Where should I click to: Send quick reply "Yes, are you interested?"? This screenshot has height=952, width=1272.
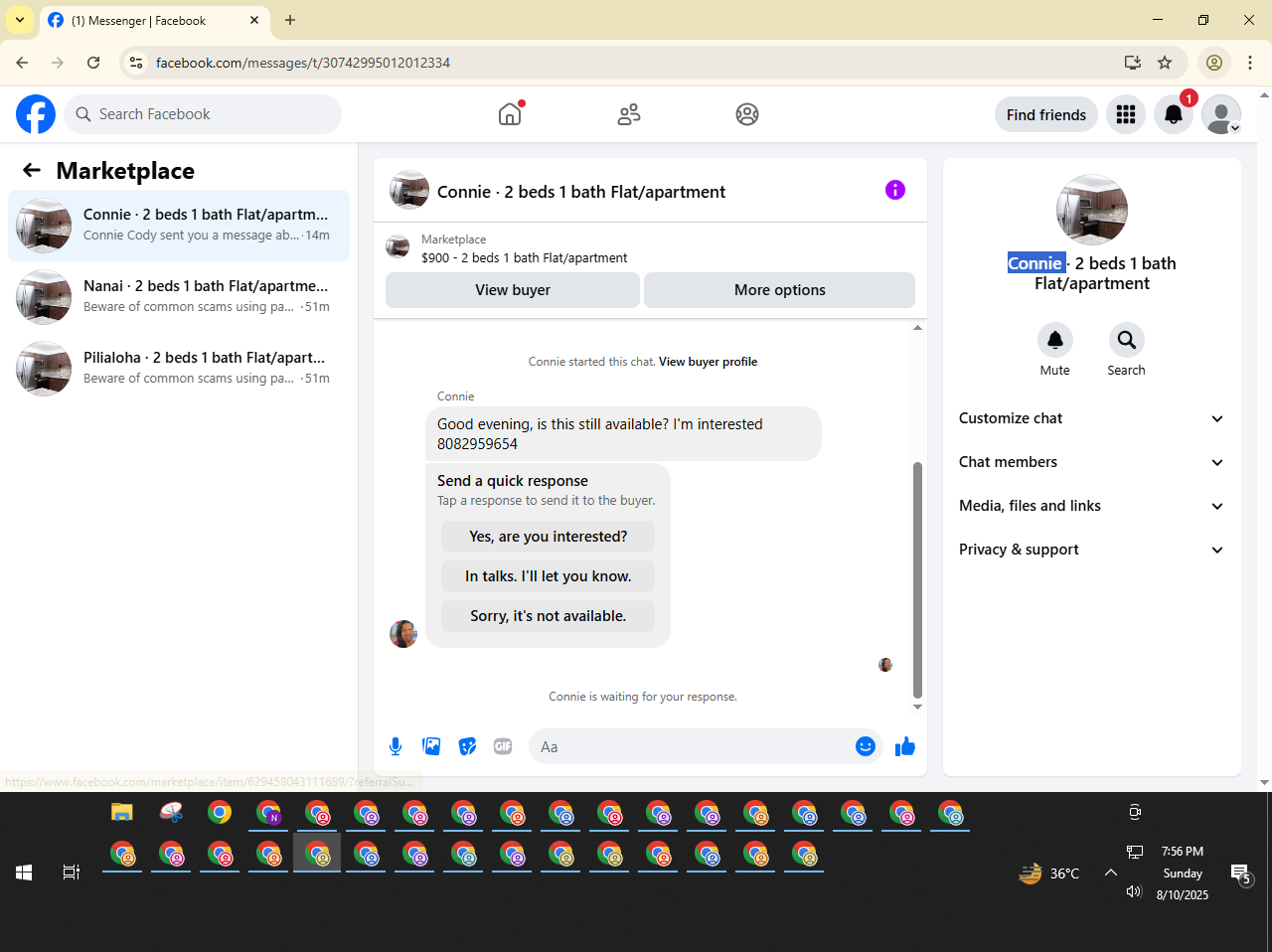click(548, 537)
